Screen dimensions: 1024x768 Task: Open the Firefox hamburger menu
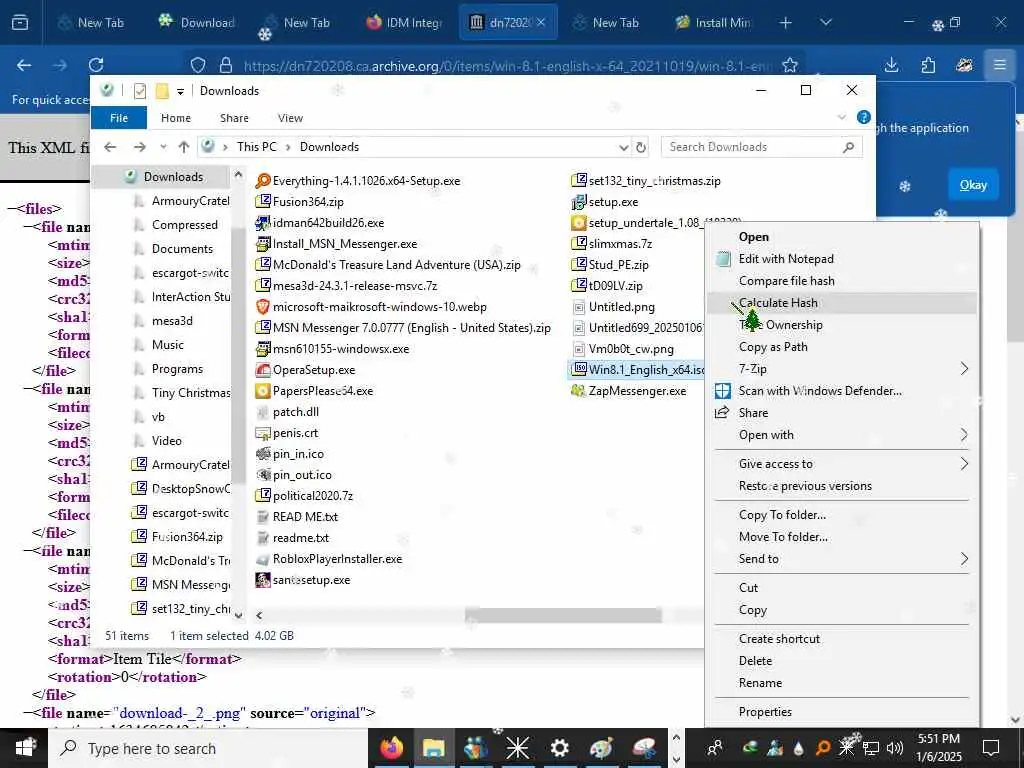coord(999,65)
